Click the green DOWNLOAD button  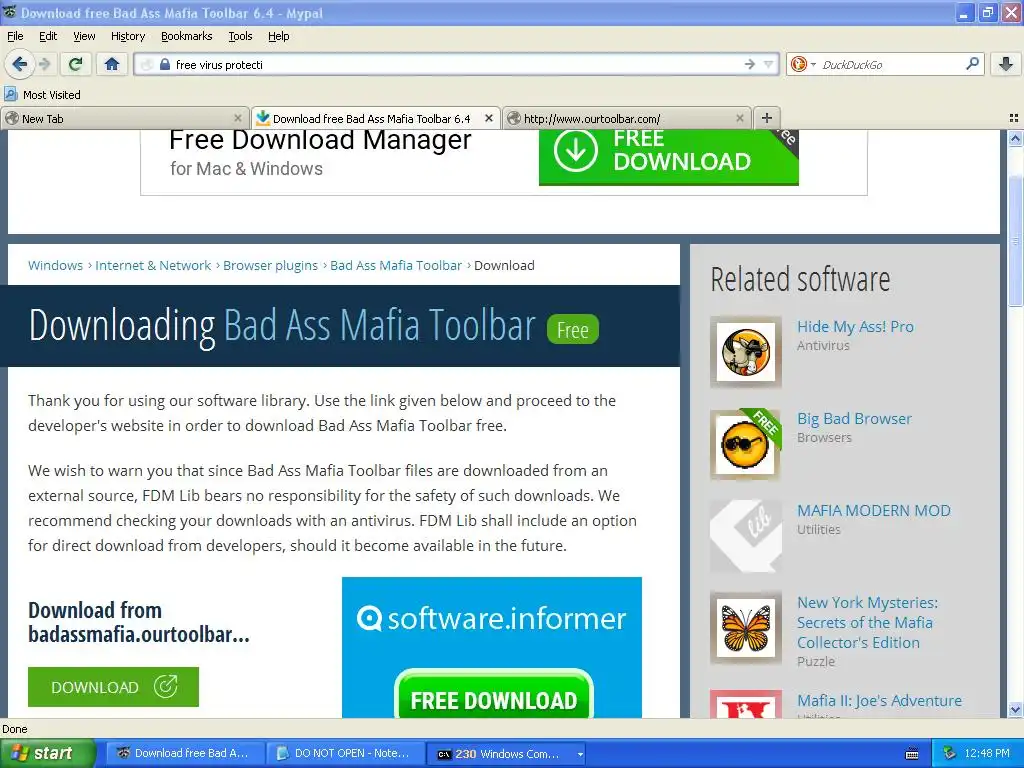[x=113, y=687]
